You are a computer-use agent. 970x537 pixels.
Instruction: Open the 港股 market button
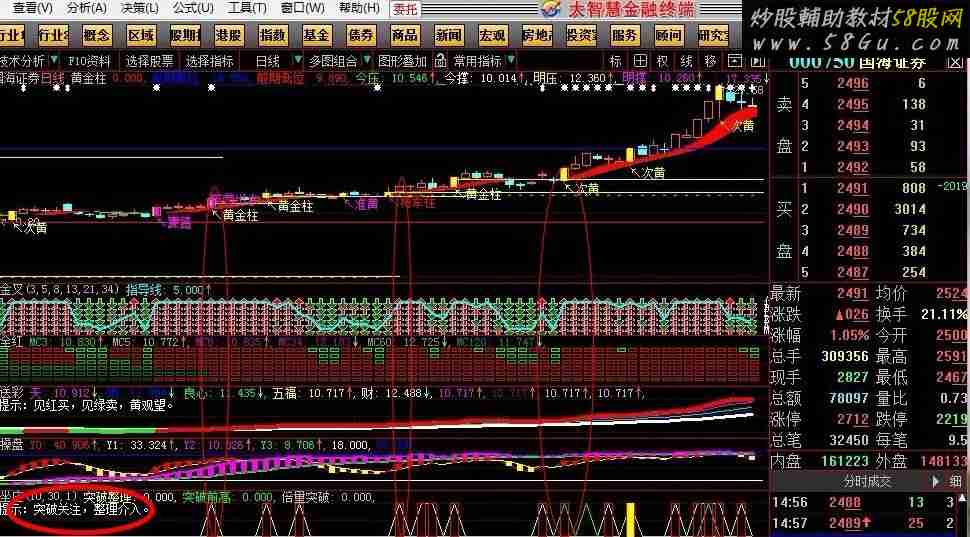pos(229,36)
